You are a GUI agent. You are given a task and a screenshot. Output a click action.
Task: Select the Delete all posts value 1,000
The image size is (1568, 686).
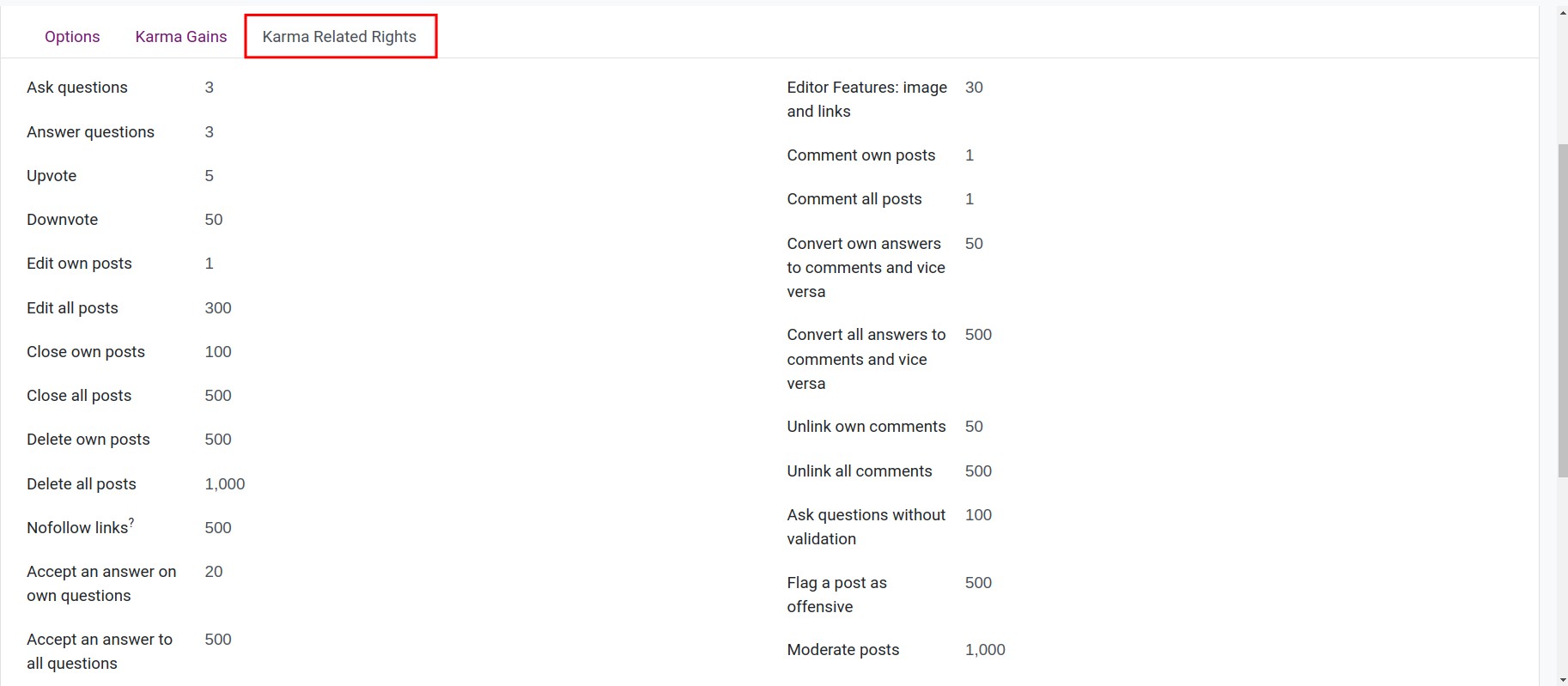pos(225,484)
